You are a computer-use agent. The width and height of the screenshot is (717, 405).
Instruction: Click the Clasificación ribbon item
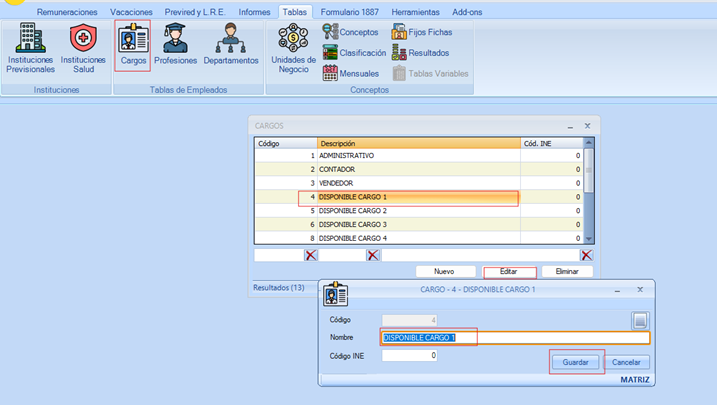pos(354,53)
